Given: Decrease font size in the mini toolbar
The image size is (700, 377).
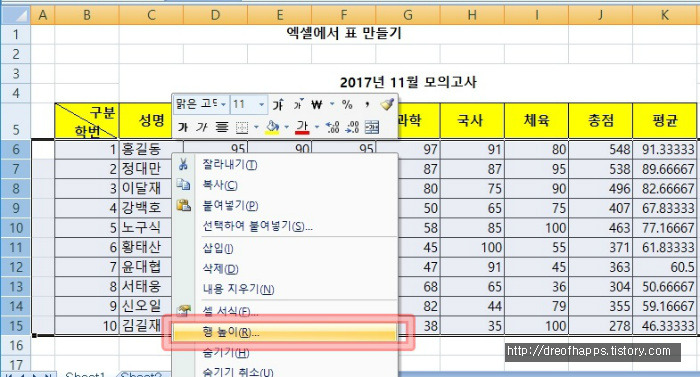Looking at the screenshot, I should [298, 105].
